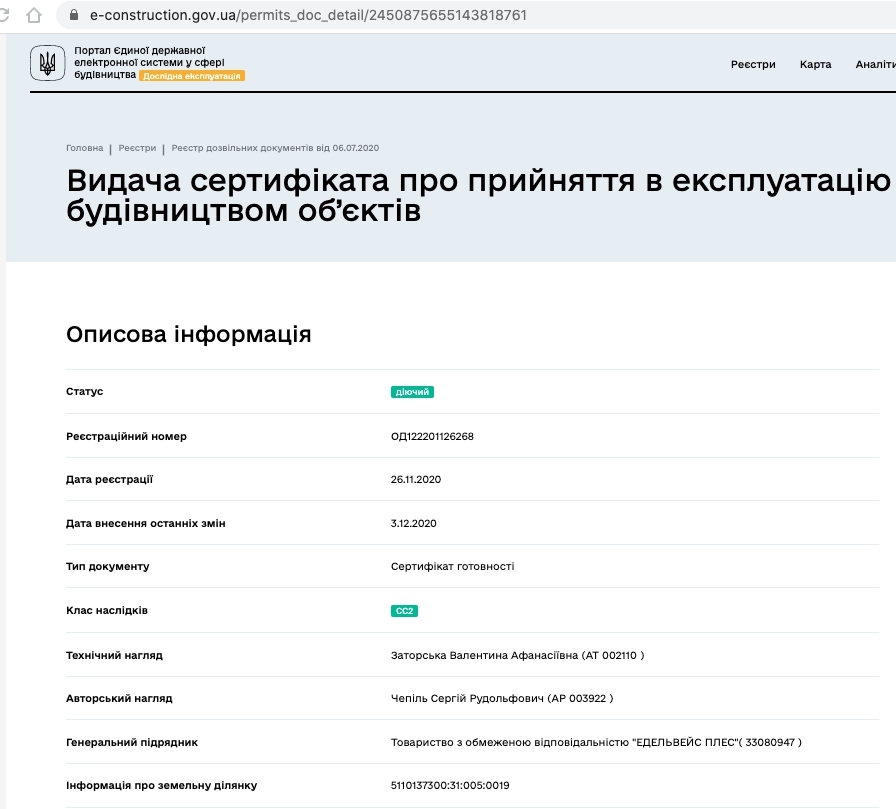896x809 pixels.
Task: Select ЕДЕЛЬВЕЙС ПЛЕС contractor value
Action: [x=596, y=742]
